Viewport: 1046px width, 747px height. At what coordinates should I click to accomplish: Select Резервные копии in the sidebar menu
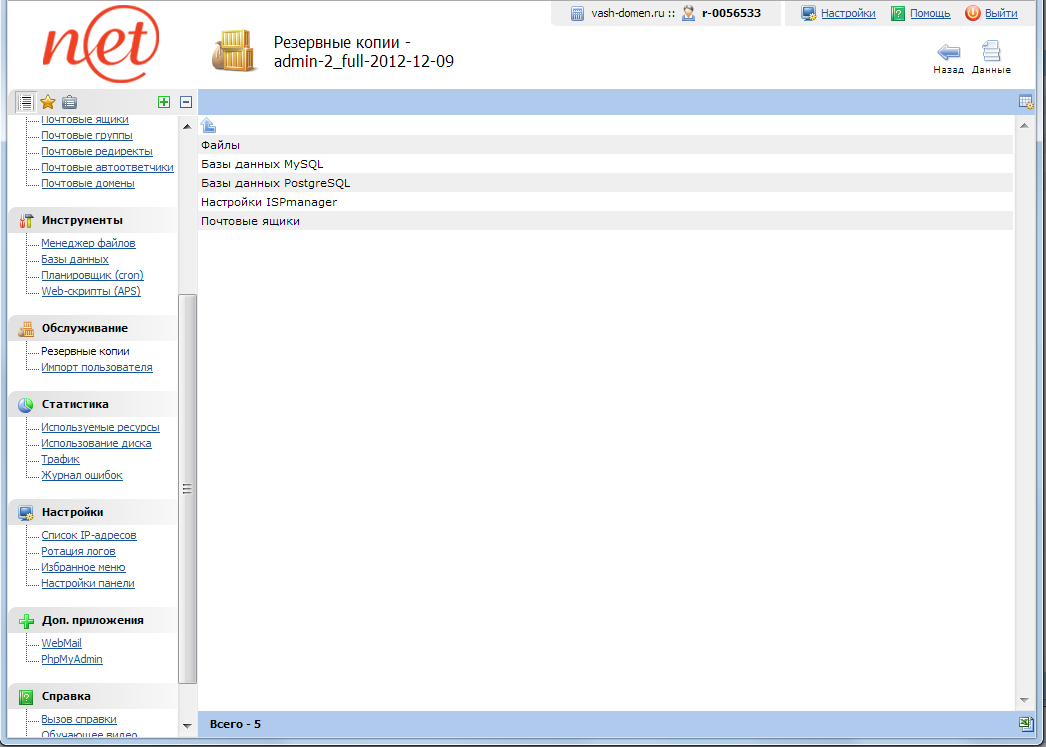[85, 352]
